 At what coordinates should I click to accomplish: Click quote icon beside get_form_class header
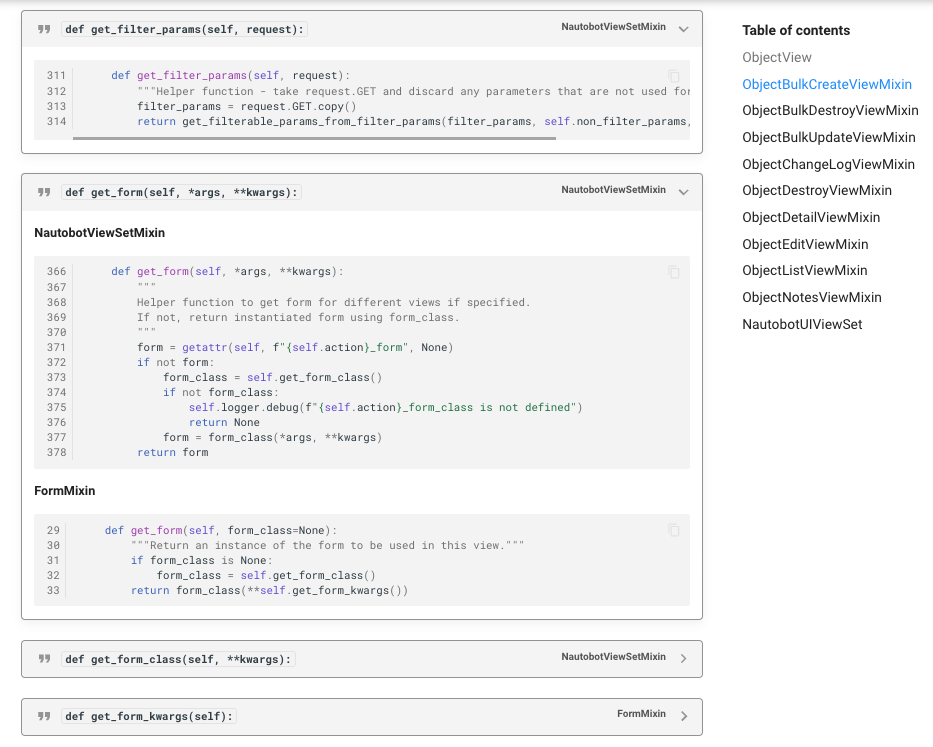(44, 659)
